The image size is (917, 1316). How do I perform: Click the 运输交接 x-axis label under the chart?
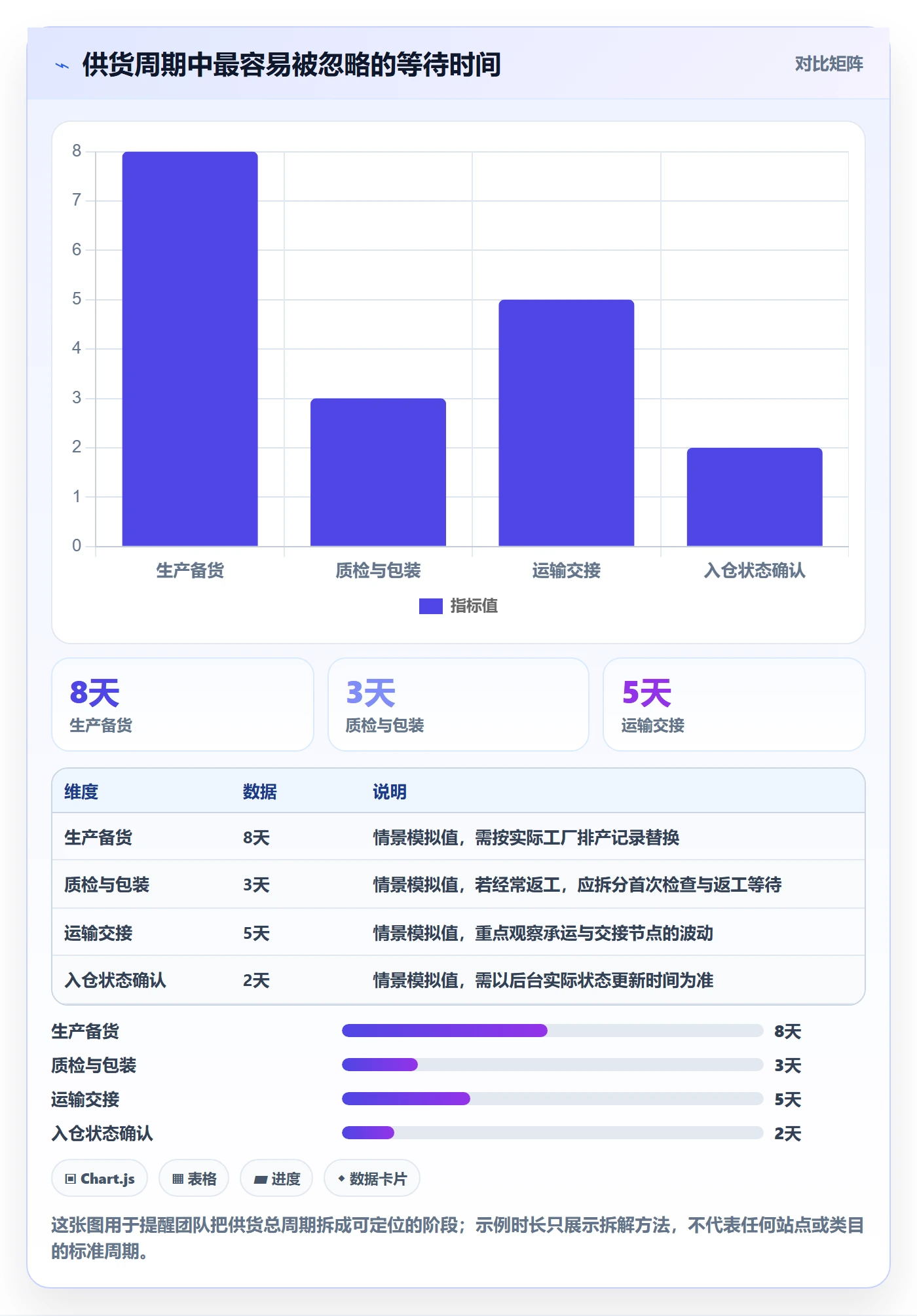(567, 571)
